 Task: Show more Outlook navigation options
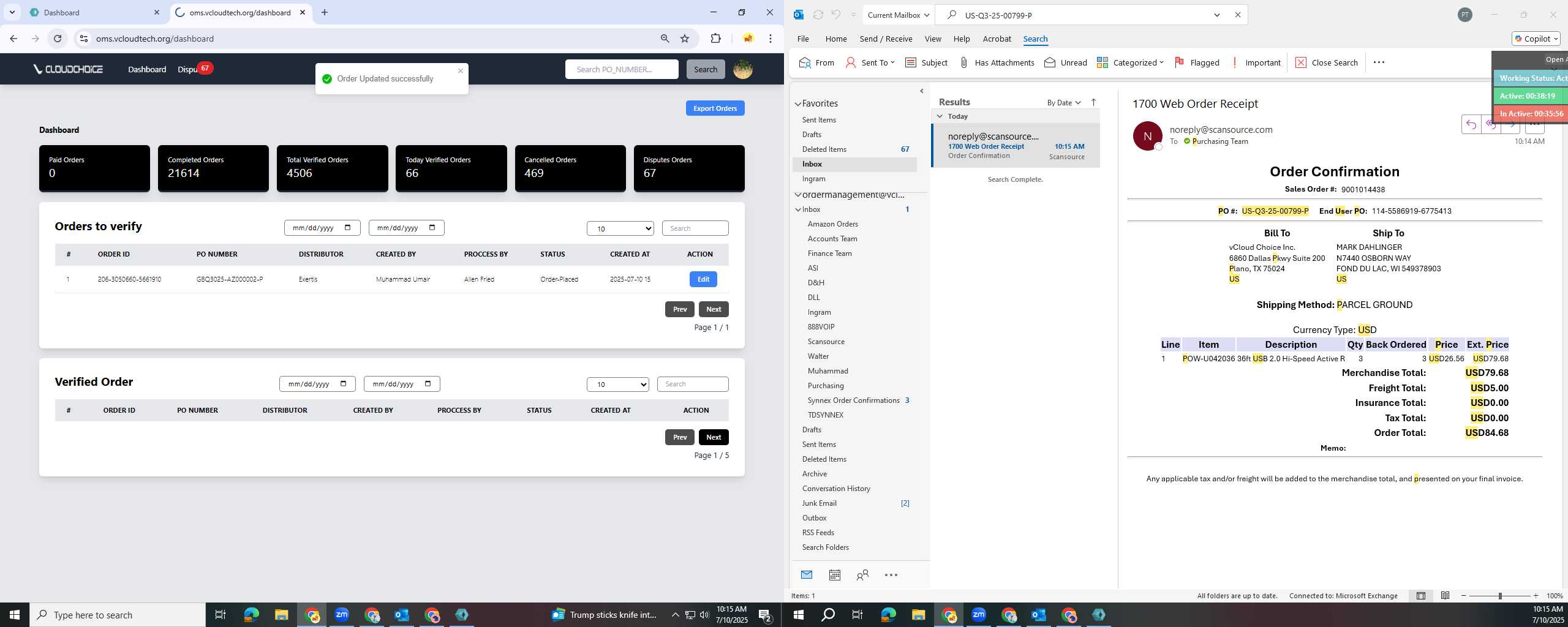coord(891,574)
